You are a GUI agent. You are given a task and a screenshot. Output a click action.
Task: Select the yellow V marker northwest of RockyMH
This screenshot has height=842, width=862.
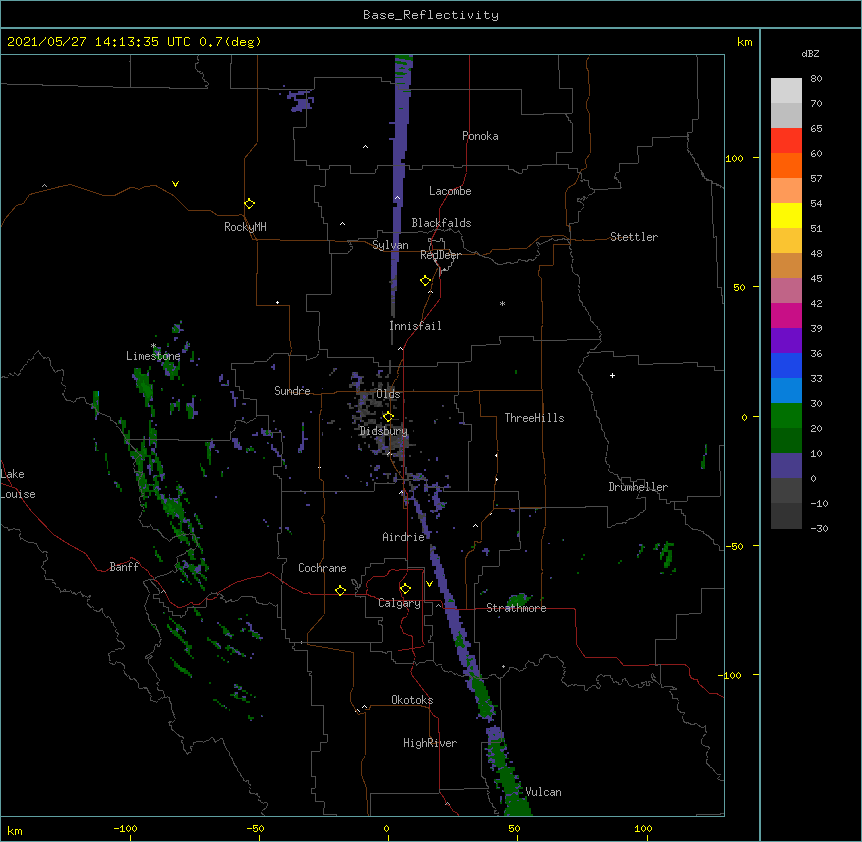point(175,184)
